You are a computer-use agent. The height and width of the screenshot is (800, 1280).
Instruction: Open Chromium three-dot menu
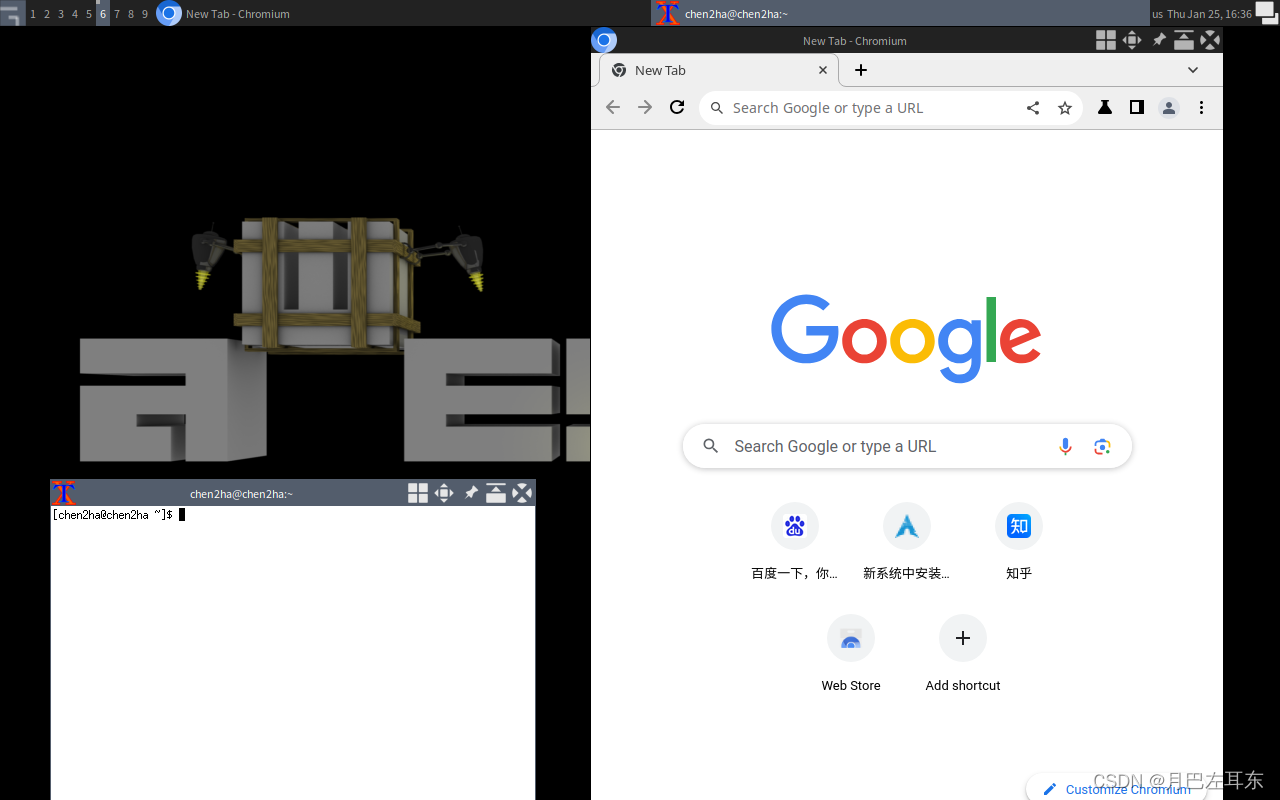pos(1201,108)
